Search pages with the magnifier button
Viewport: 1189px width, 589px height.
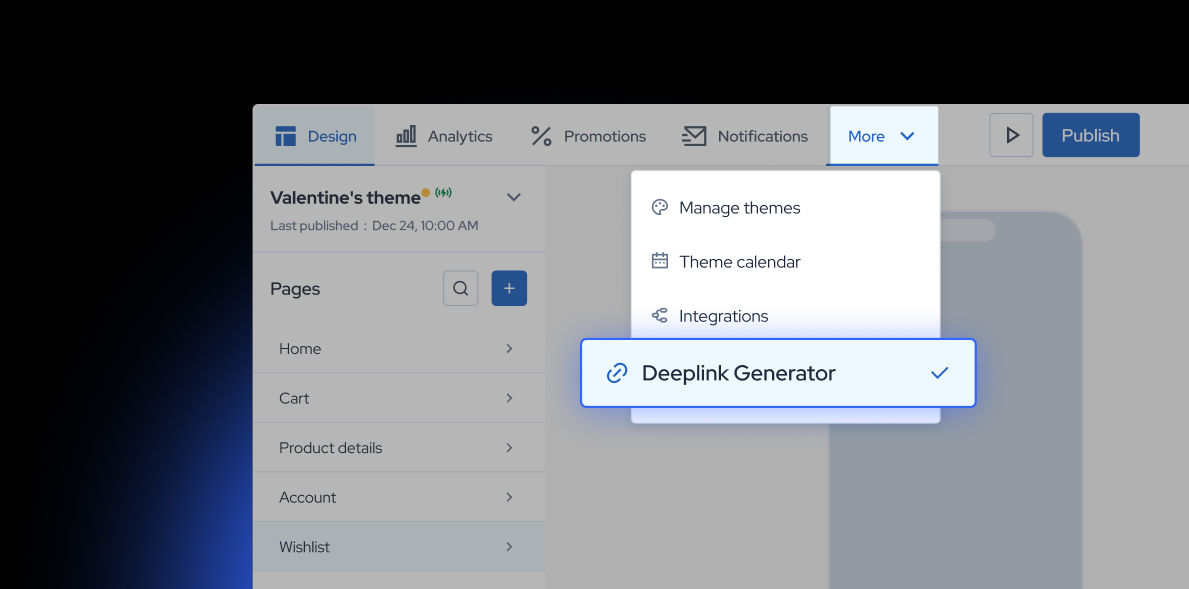point(460,288)
